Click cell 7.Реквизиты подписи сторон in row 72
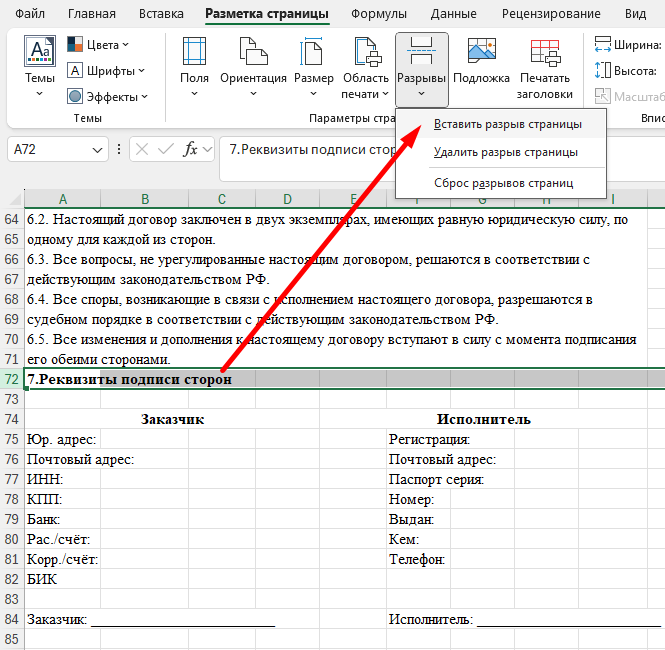Image resolution: width=665 pixels, height=650 pixels. 62,379
